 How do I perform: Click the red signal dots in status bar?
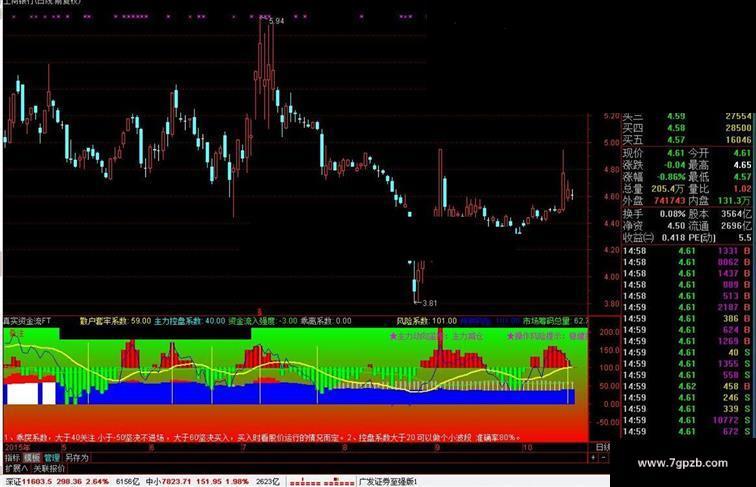[322, 482]
